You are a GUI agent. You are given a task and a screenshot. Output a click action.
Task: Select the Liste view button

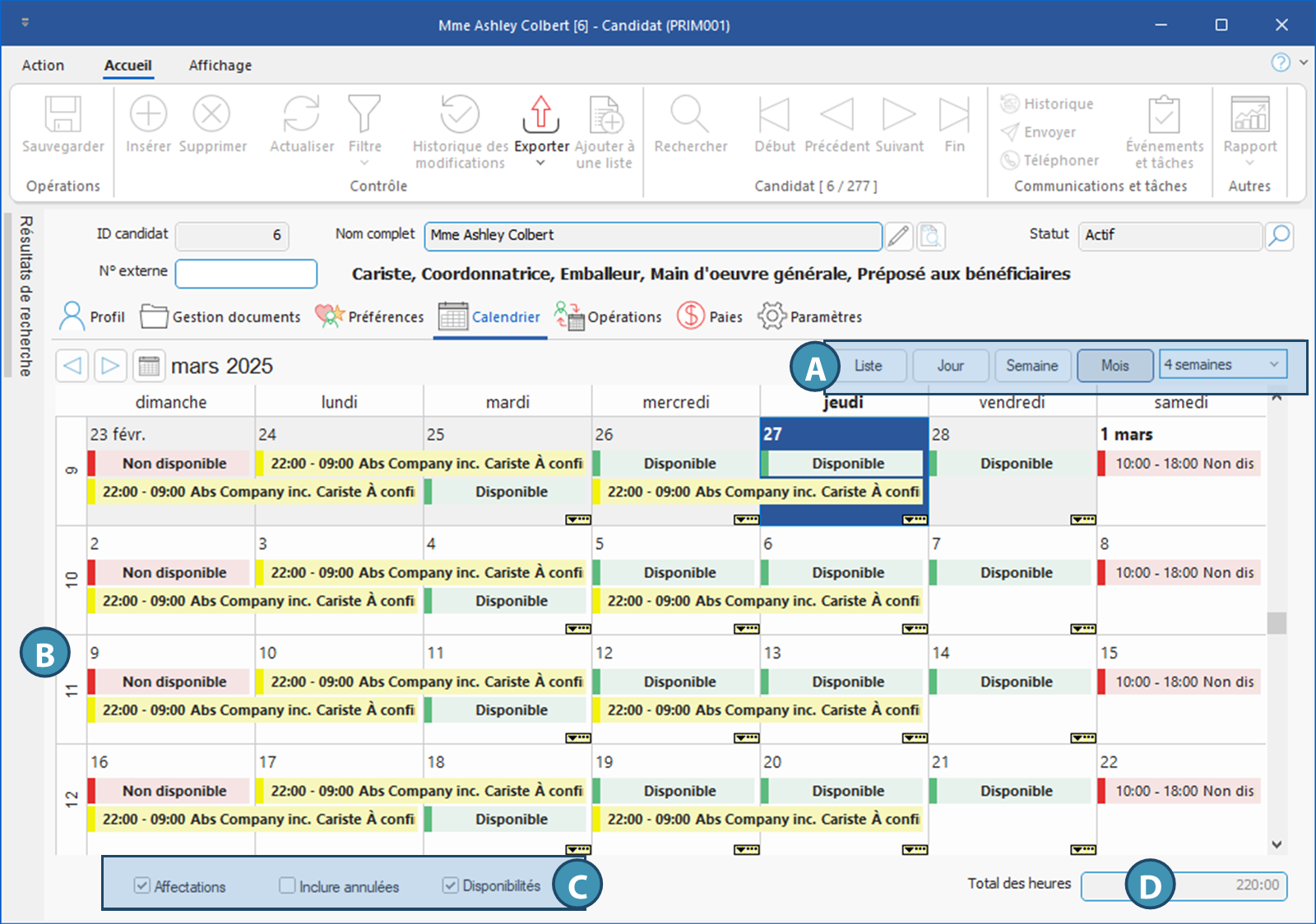pos(868,366)
